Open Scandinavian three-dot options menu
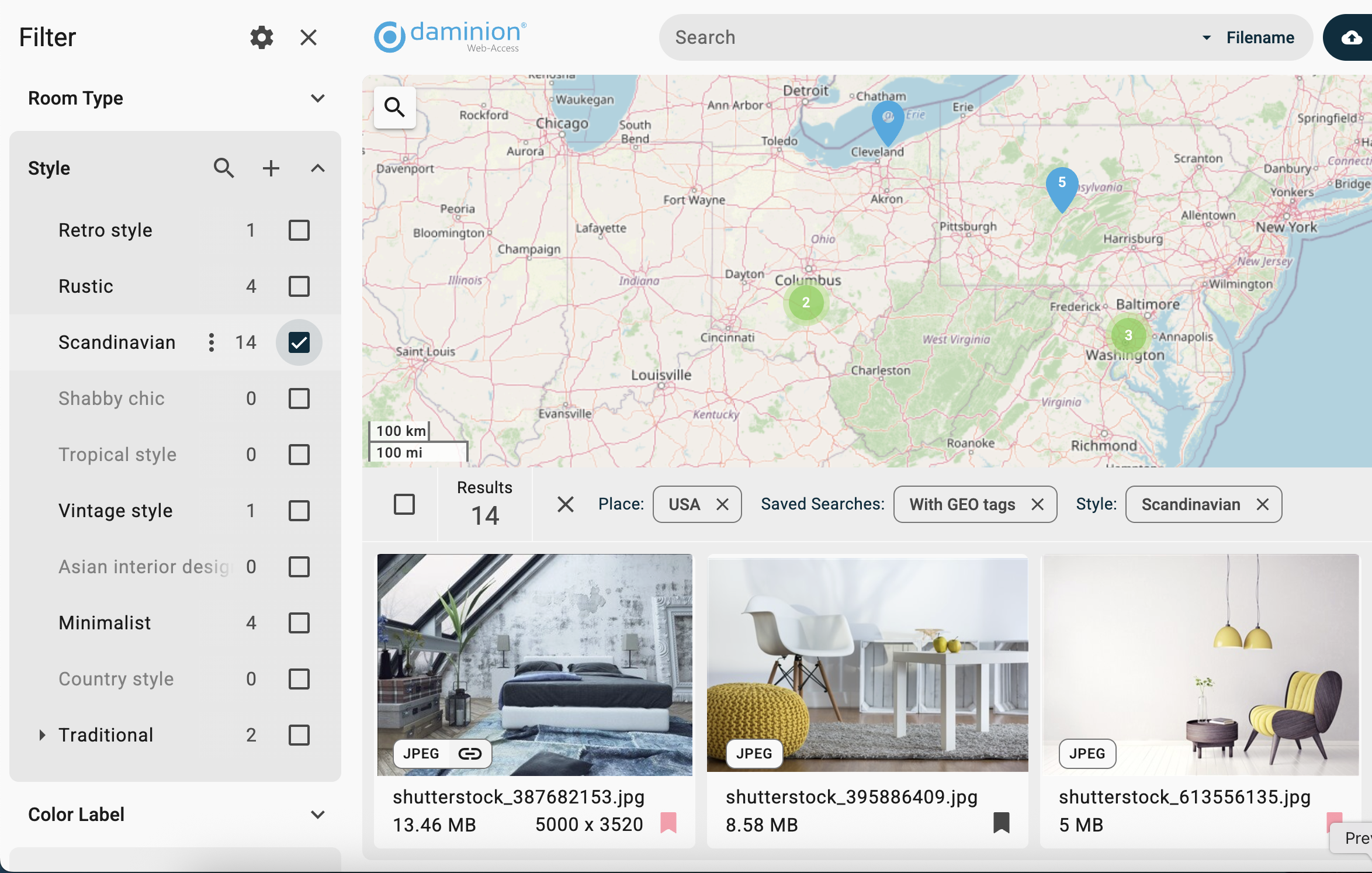The image size is (1372, 873). pyautogui.click(x=212, y=342)
